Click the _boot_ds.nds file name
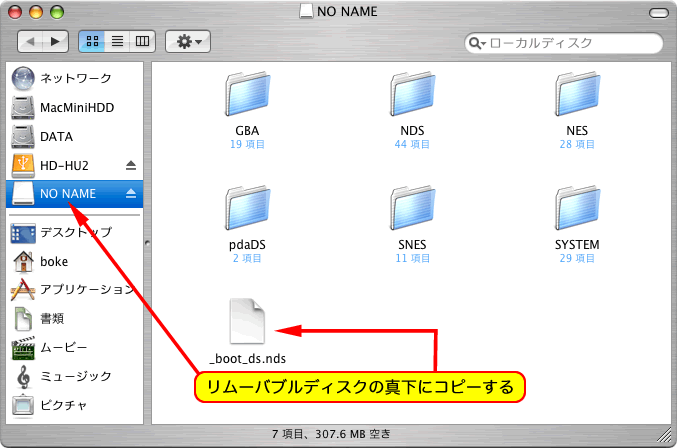Screen dimensions: 677x448 (x=248, y=359)
